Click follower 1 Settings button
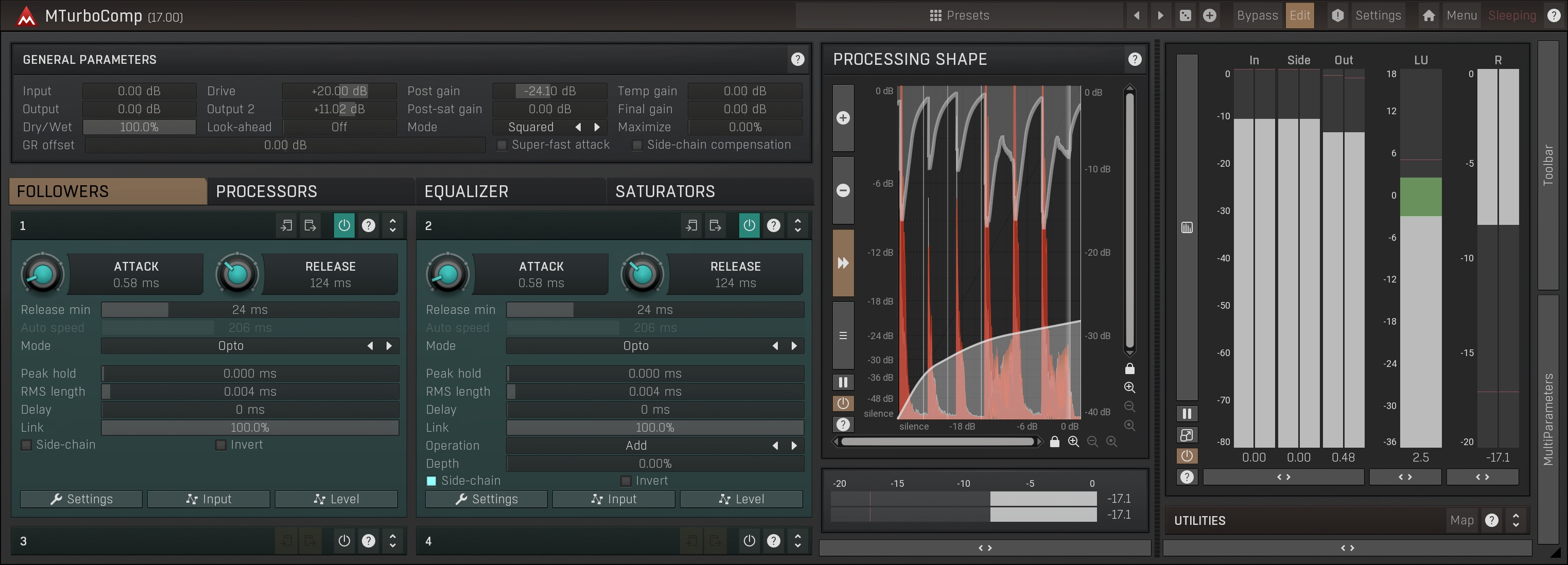 81,499
